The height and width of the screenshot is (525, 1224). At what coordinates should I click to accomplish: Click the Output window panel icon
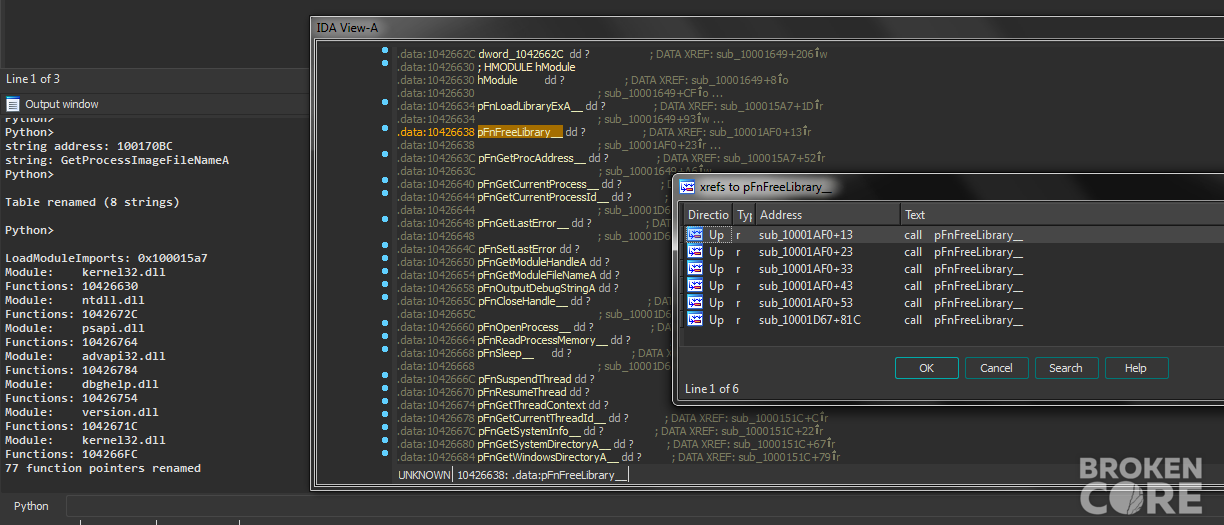point(13,104)
